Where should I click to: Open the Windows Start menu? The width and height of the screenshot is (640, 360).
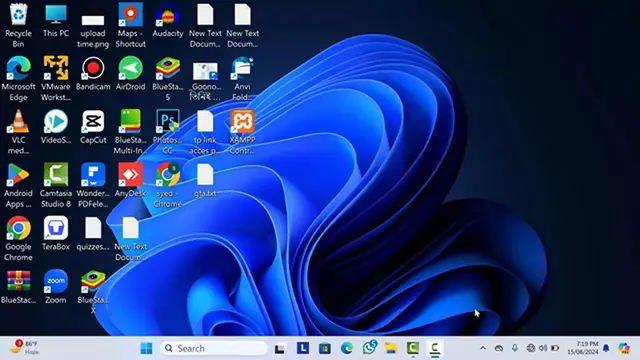[146, 348]
